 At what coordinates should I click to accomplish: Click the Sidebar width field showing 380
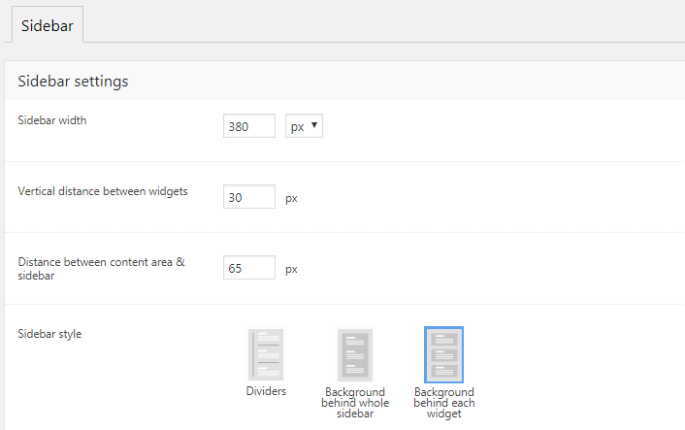coord(249,126)
